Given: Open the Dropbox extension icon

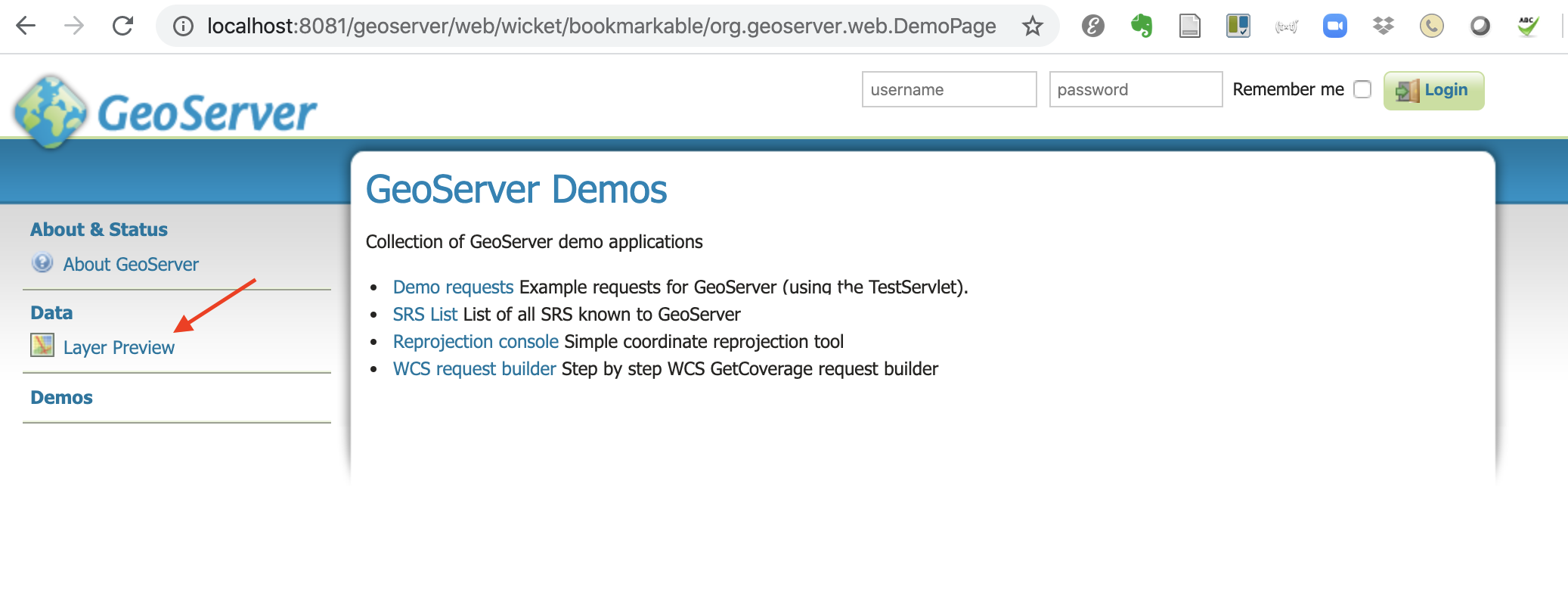Looking at the screenshot, I should tap(1384, 26).
